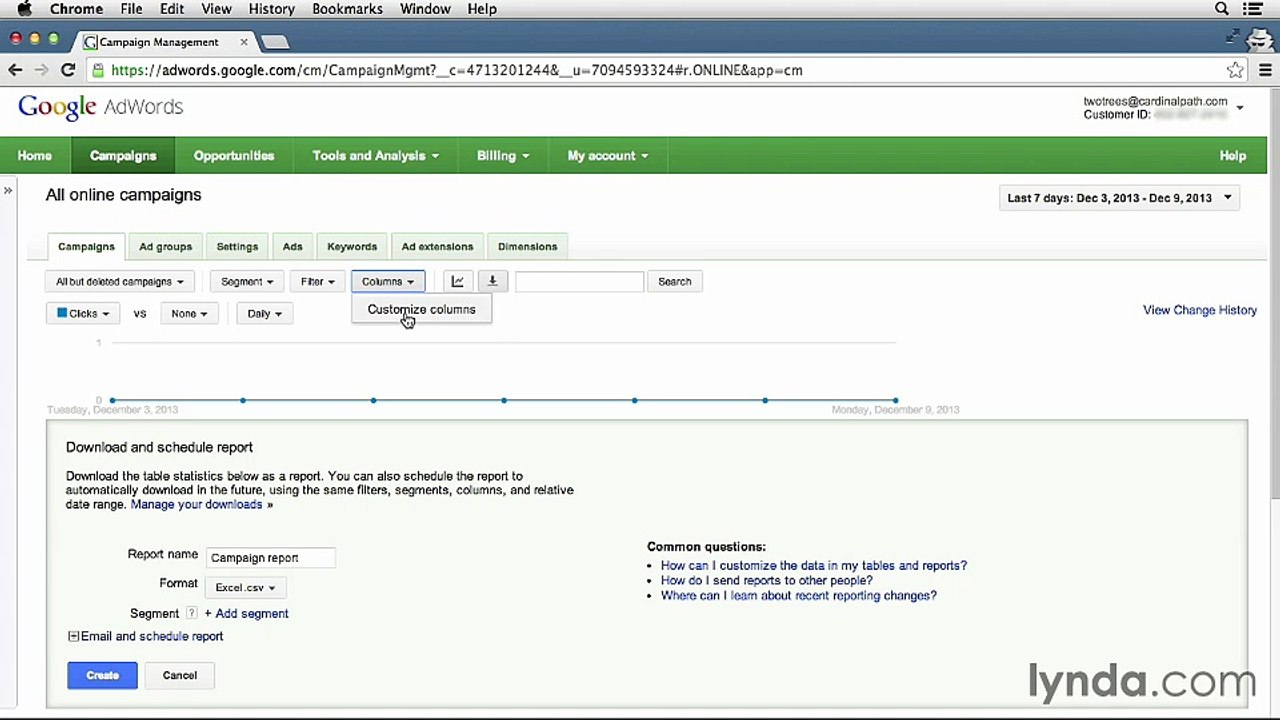Open My account menu

[x=608, y=156]
